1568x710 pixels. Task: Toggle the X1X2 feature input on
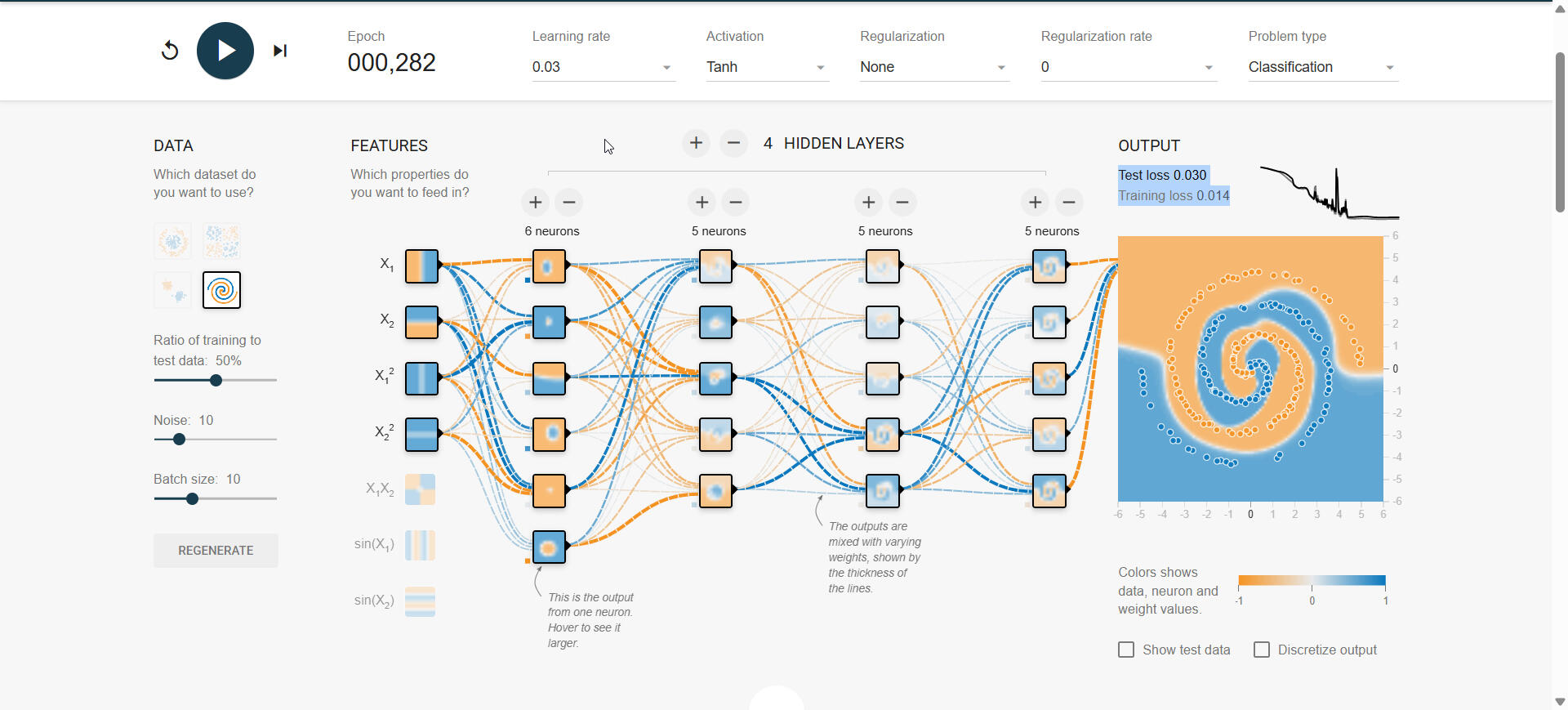[x=421, y=489]
